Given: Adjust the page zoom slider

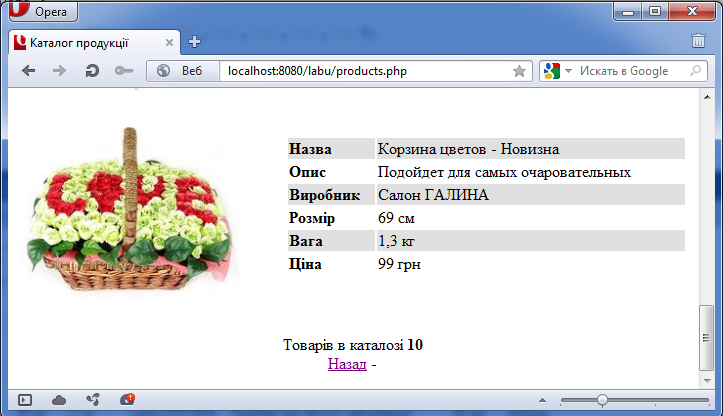Looking at the screenshot, I should click(602, 400).
